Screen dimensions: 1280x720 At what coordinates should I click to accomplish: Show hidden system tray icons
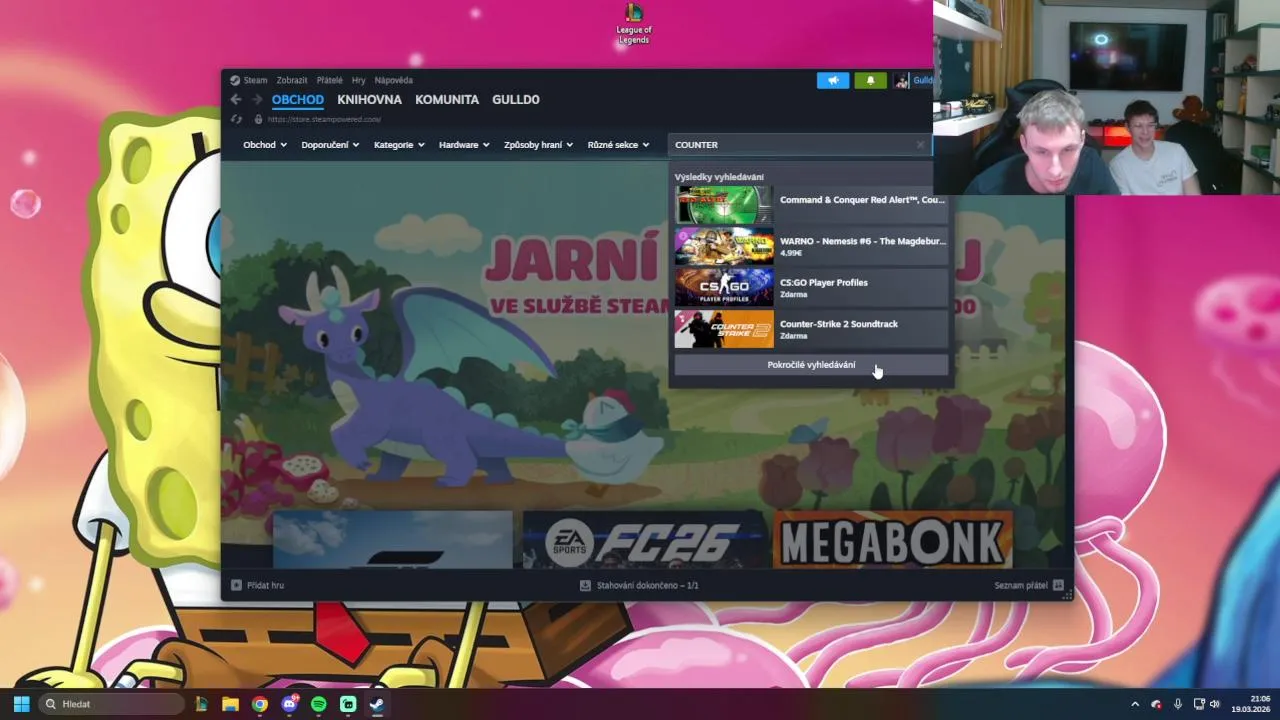[1134, 704]
